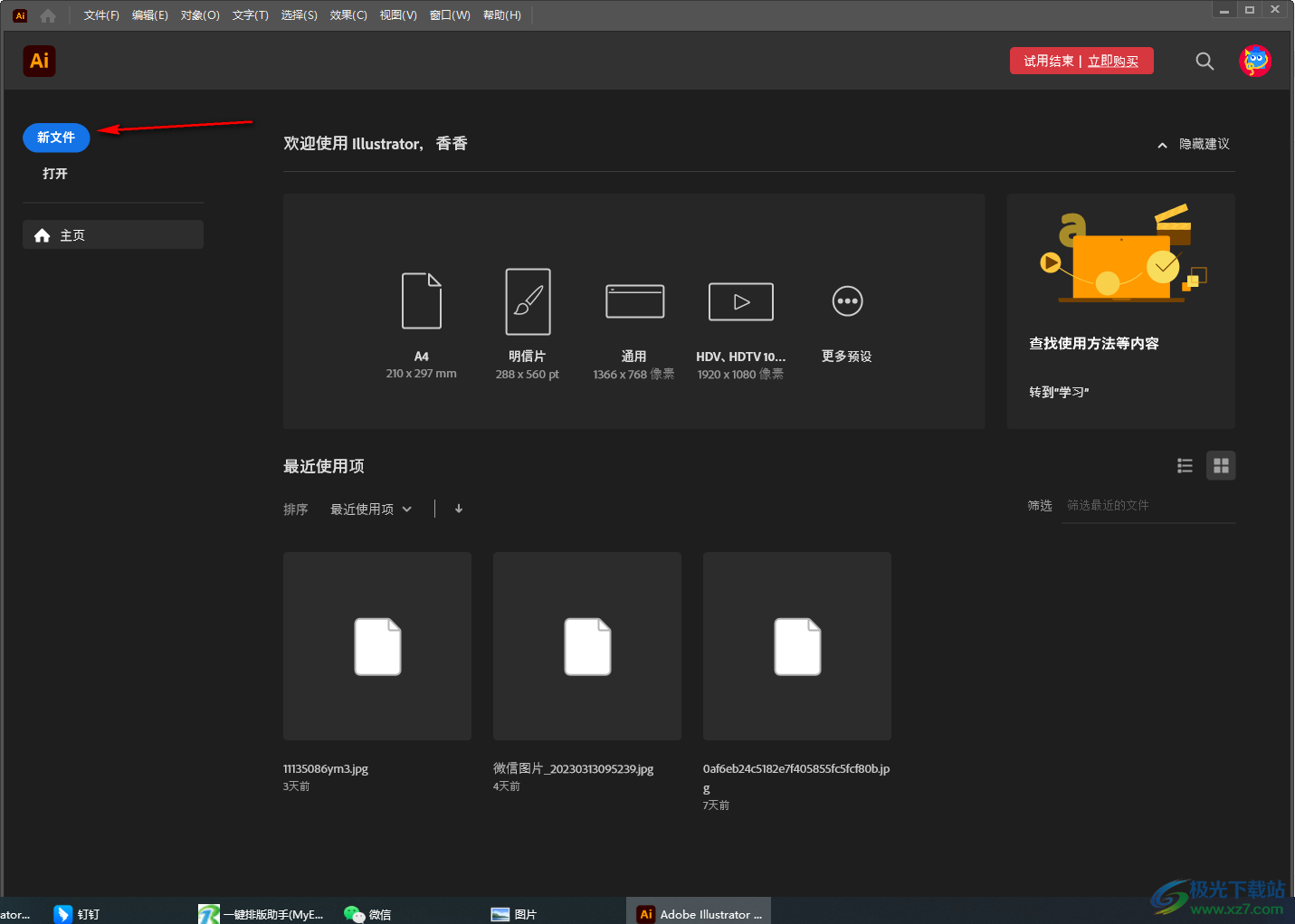Viewport: 1295px width, 924px height.
Task: Switch recent files to list view
Action: [x=1185, y=465]
